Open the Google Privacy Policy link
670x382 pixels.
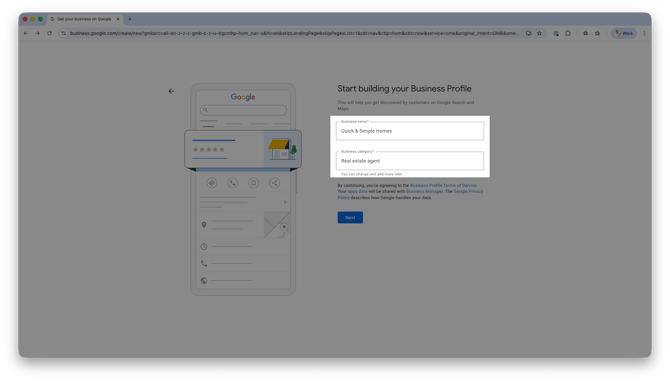tap(468, 191)
